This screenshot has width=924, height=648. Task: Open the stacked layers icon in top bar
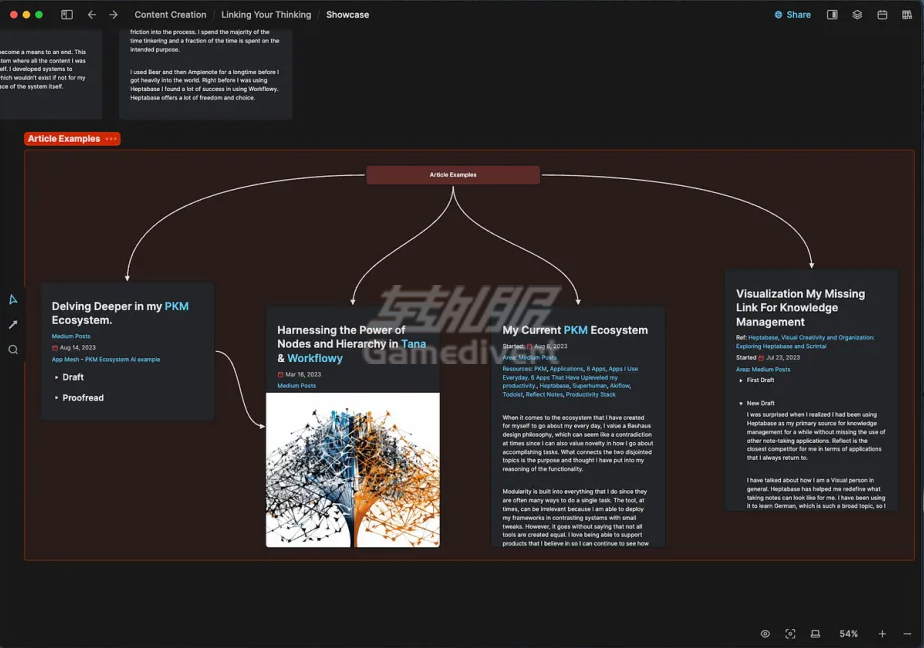(857, 15)
